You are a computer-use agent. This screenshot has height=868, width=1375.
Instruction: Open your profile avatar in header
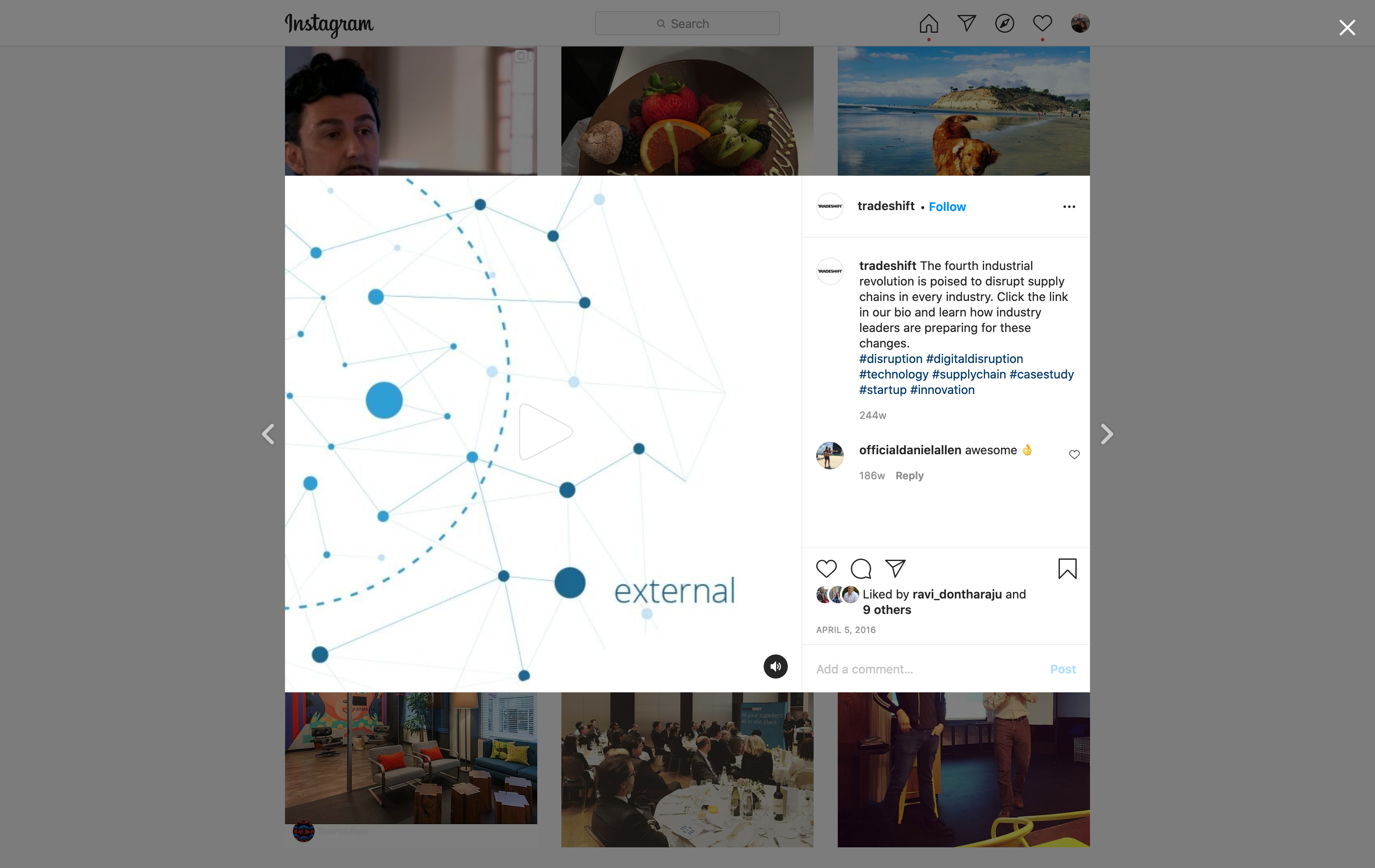click(1080, 23)
